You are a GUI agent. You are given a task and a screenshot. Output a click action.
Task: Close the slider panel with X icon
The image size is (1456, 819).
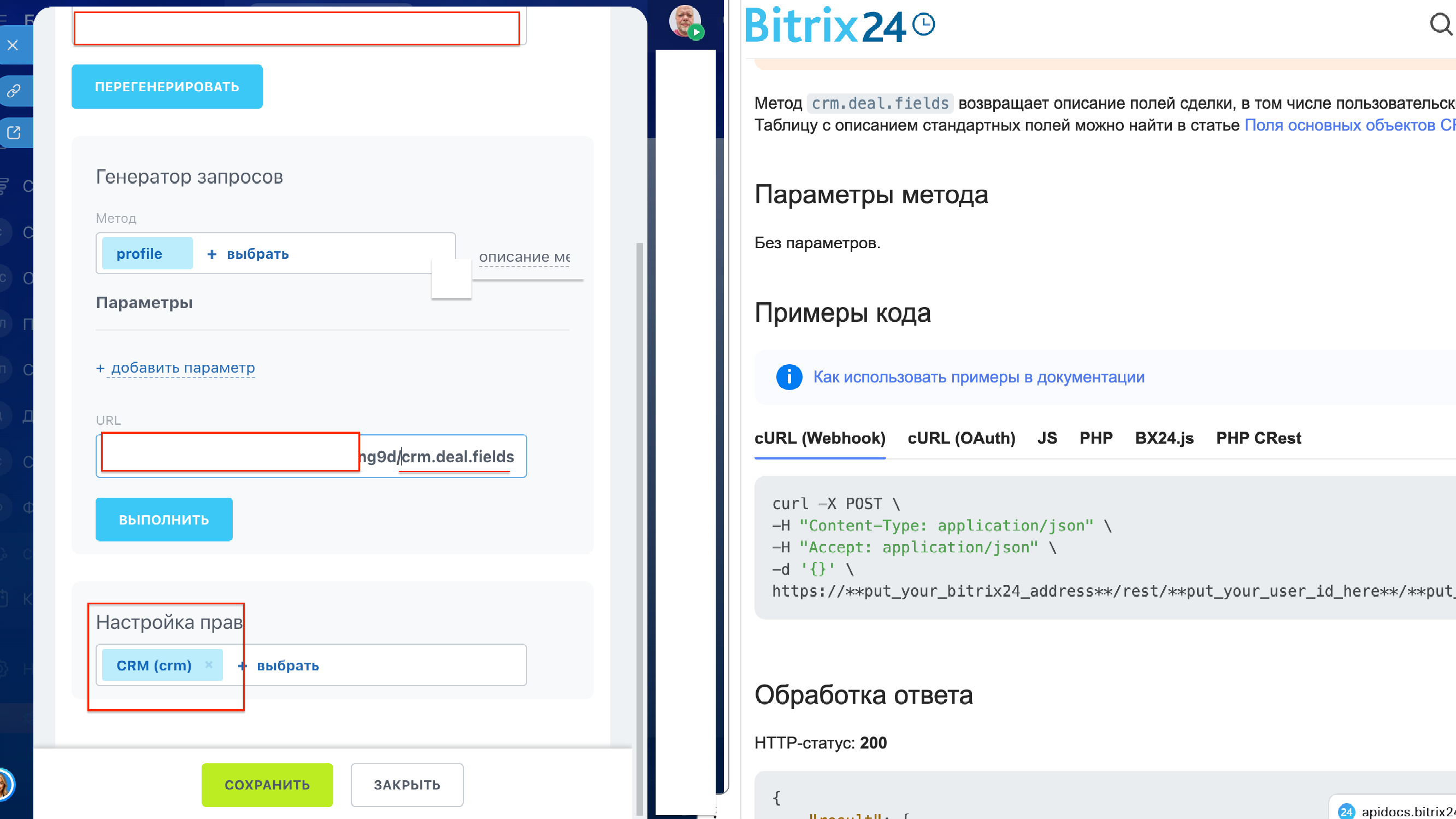13,45
